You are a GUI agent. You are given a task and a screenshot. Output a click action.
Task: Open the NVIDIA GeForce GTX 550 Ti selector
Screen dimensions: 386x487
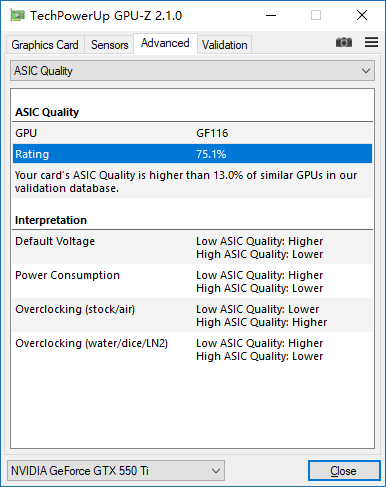pos(116,471)
